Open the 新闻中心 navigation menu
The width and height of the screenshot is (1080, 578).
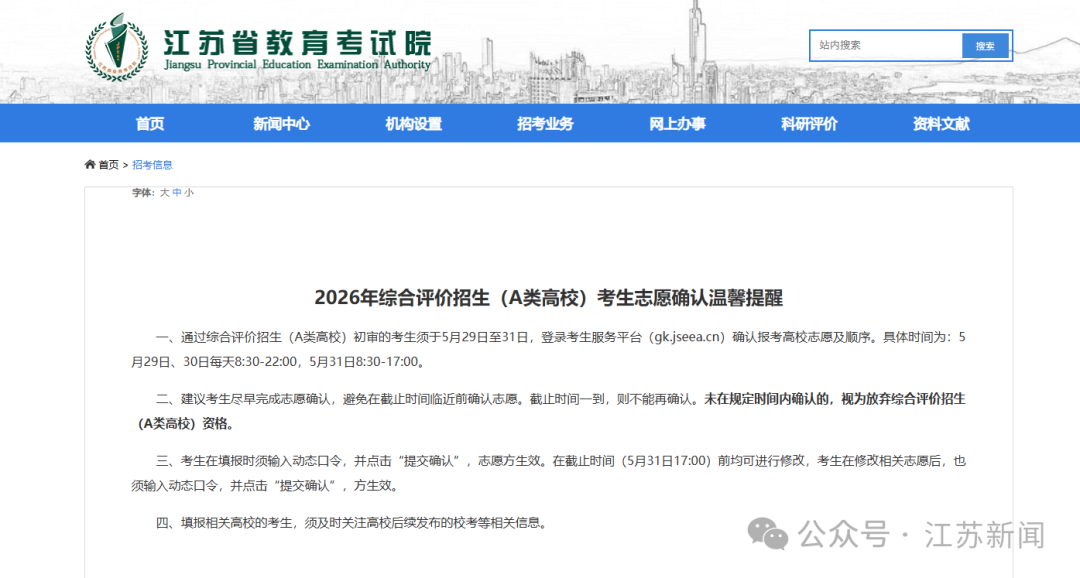click(281, 124)
